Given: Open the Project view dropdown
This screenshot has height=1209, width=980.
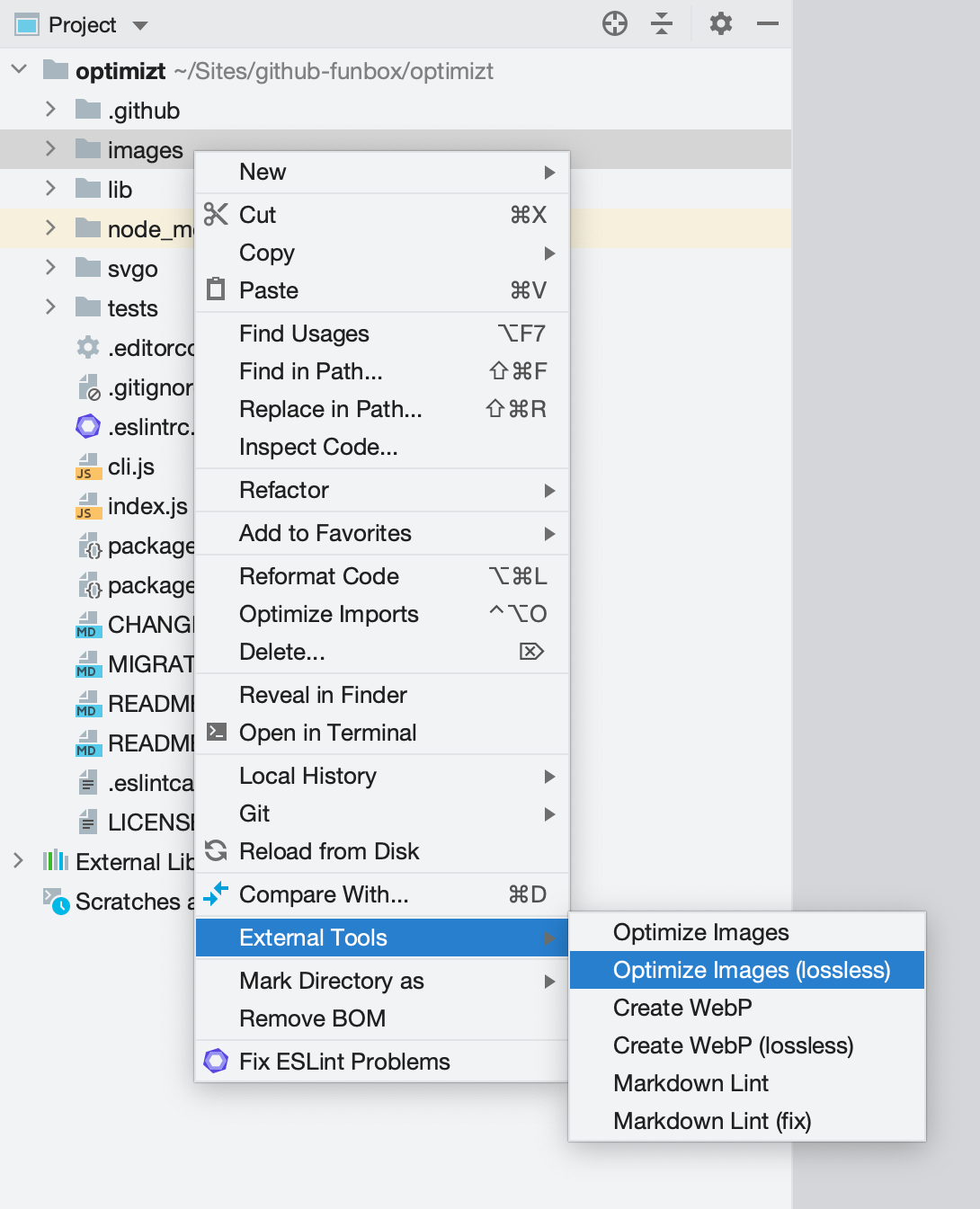Looking at the screenshot, I should pyautogui.click(x=140, y=24).
